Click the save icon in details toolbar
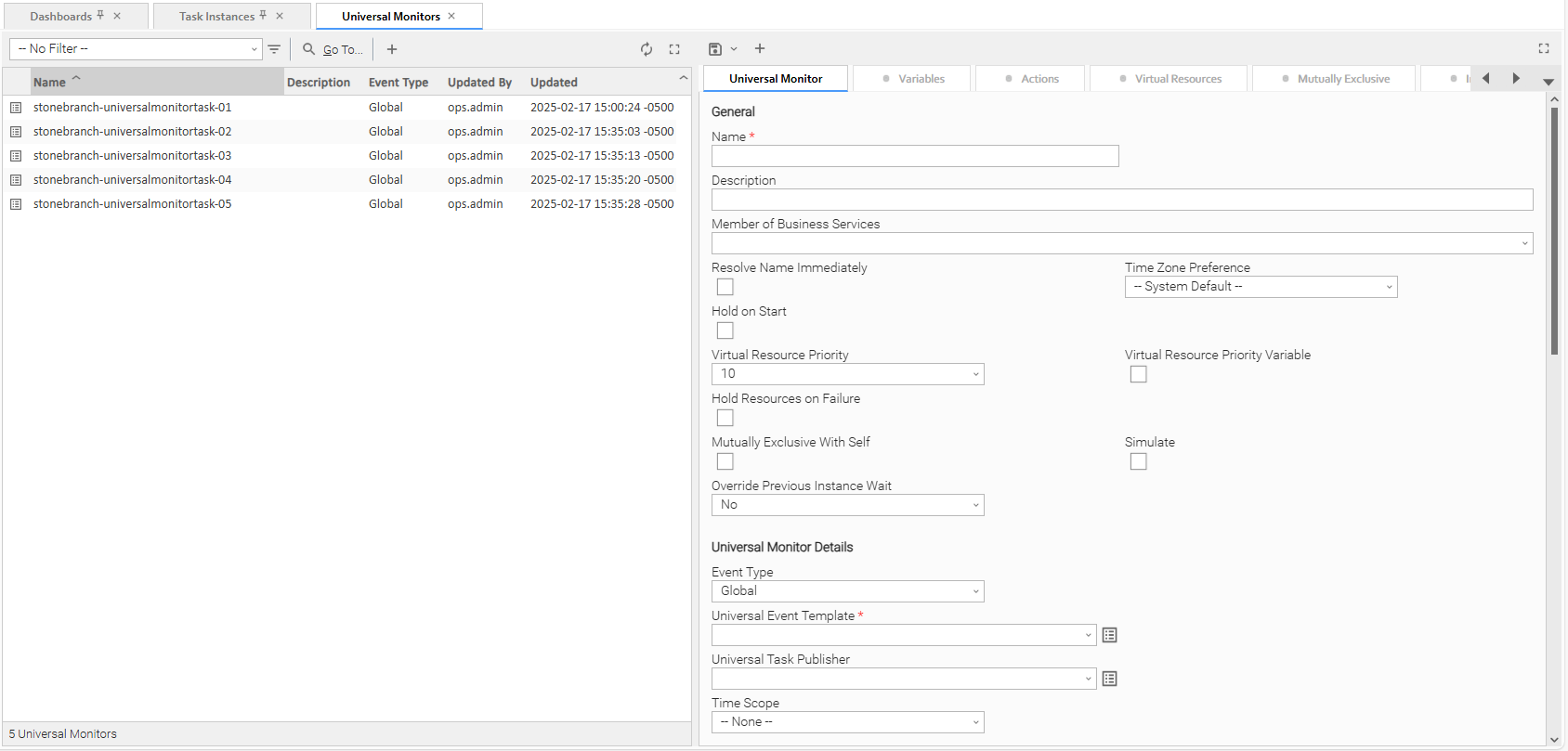Image resolution: width=1568 pixels, height=751 pixels. coord(714,49)
